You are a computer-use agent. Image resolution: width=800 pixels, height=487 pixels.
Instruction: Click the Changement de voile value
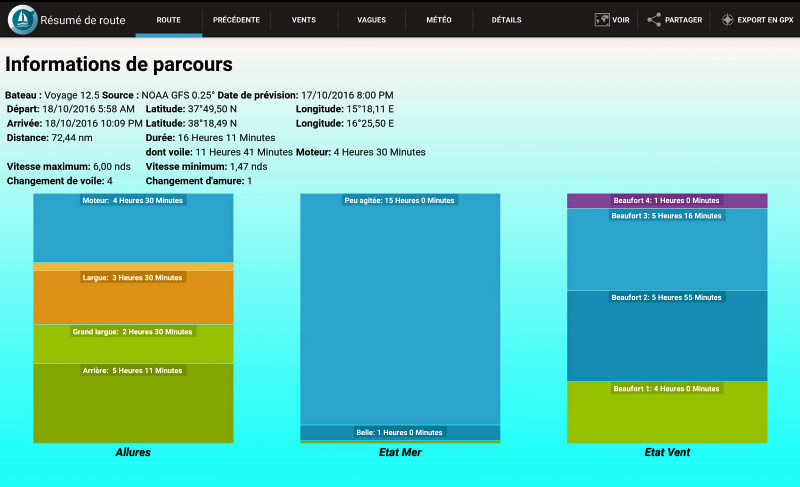coord(110,181)
